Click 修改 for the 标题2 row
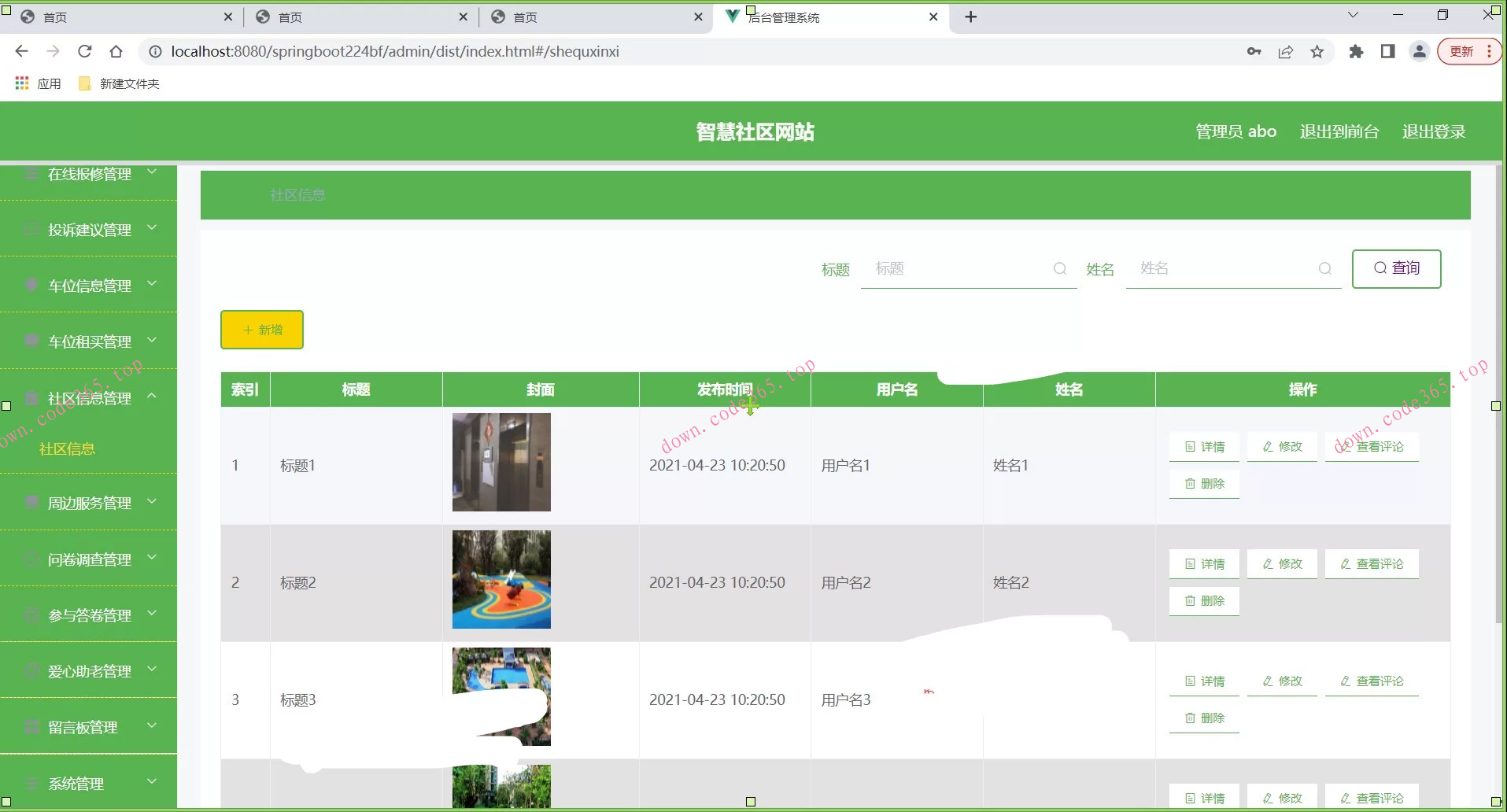The image size is (1507, 812). (1282, 564)
